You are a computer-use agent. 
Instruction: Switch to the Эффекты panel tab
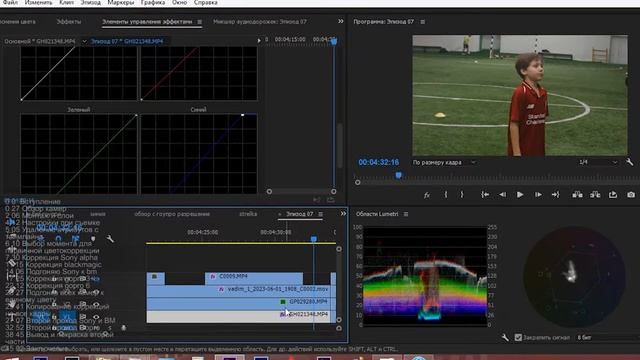coord(69,22)
